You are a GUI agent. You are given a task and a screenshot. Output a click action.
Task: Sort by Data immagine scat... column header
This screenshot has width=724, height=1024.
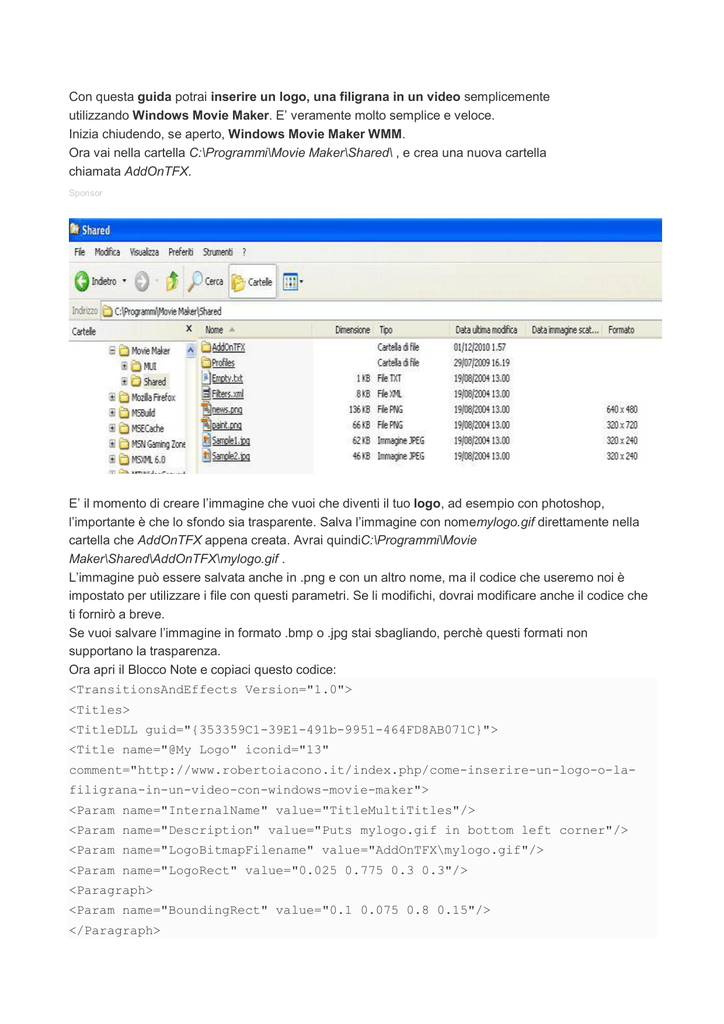point(565,330)
